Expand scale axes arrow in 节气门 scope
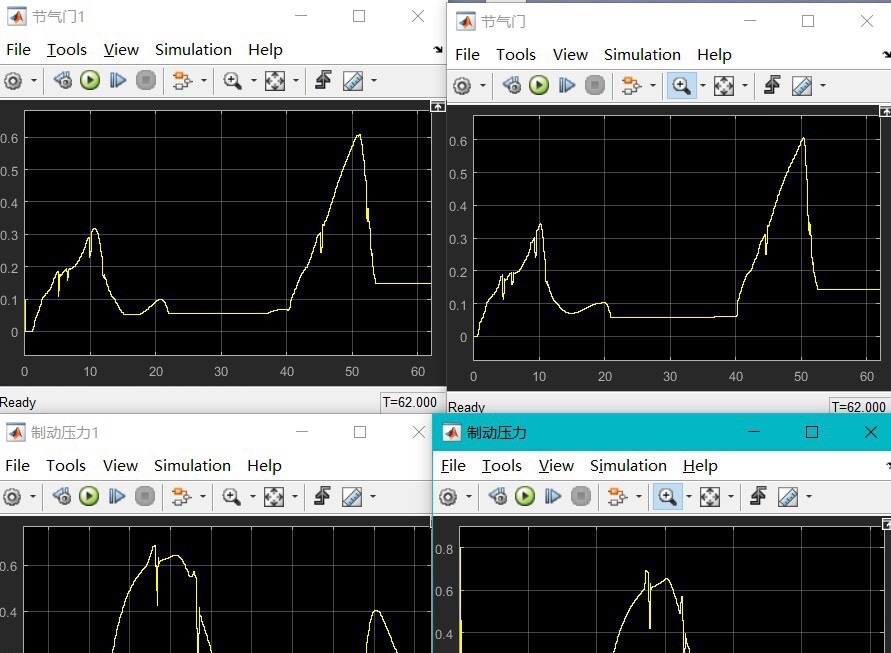 [x=744, y=86]
